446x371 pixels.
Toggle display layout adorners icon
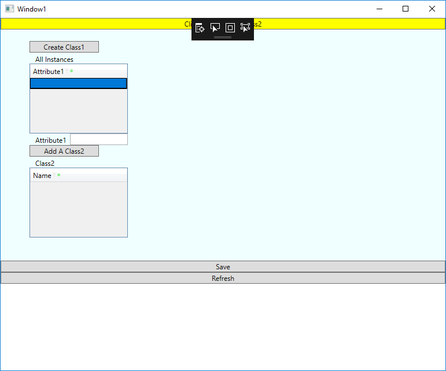point(230,28)
